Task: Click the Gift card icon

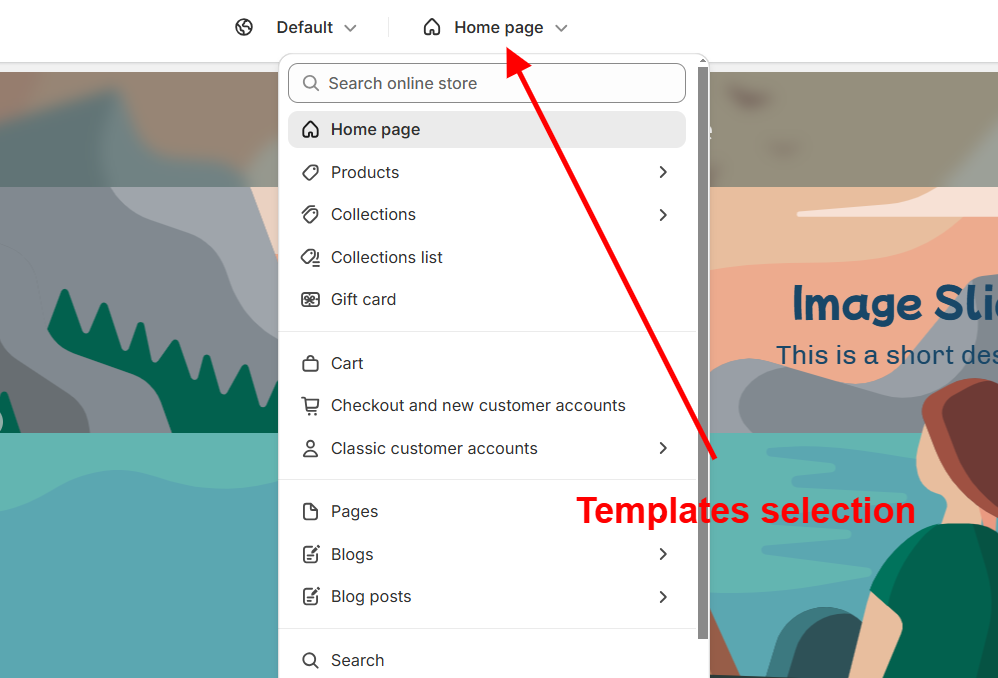Action: point(311,299)
